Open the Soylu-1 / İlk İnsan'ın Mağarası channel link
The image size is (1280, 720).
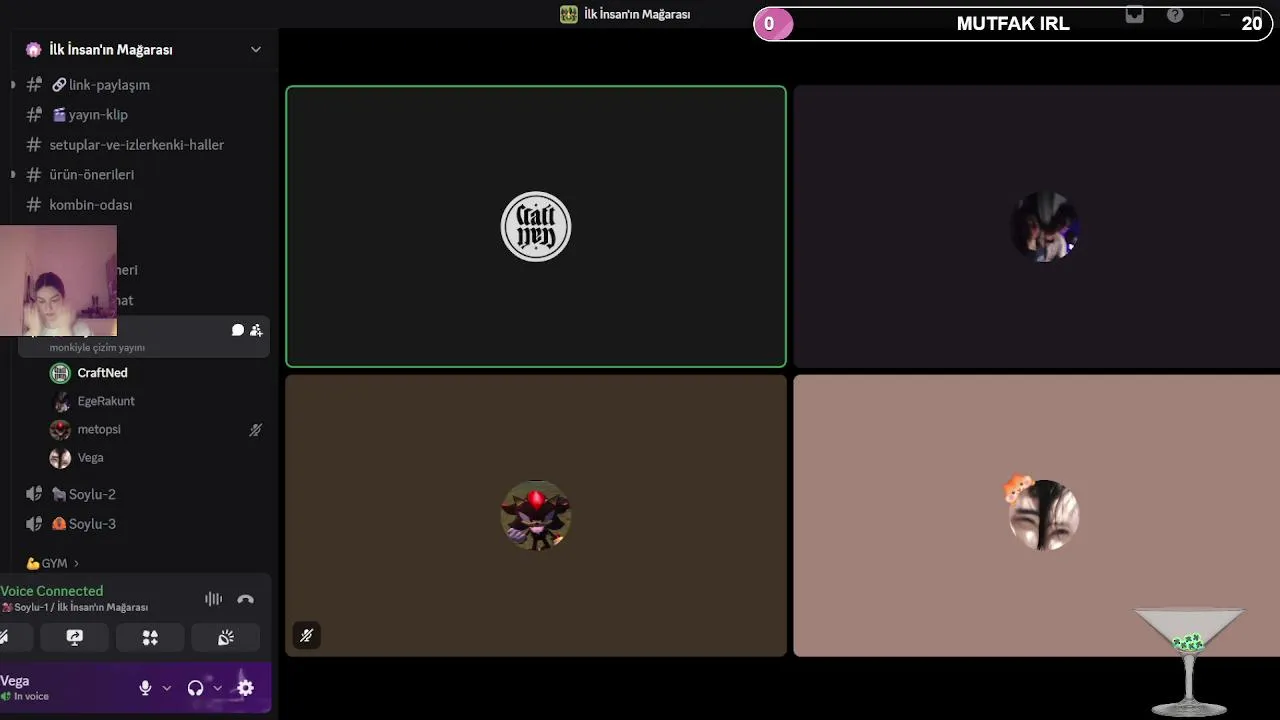(x=75, y=607)
